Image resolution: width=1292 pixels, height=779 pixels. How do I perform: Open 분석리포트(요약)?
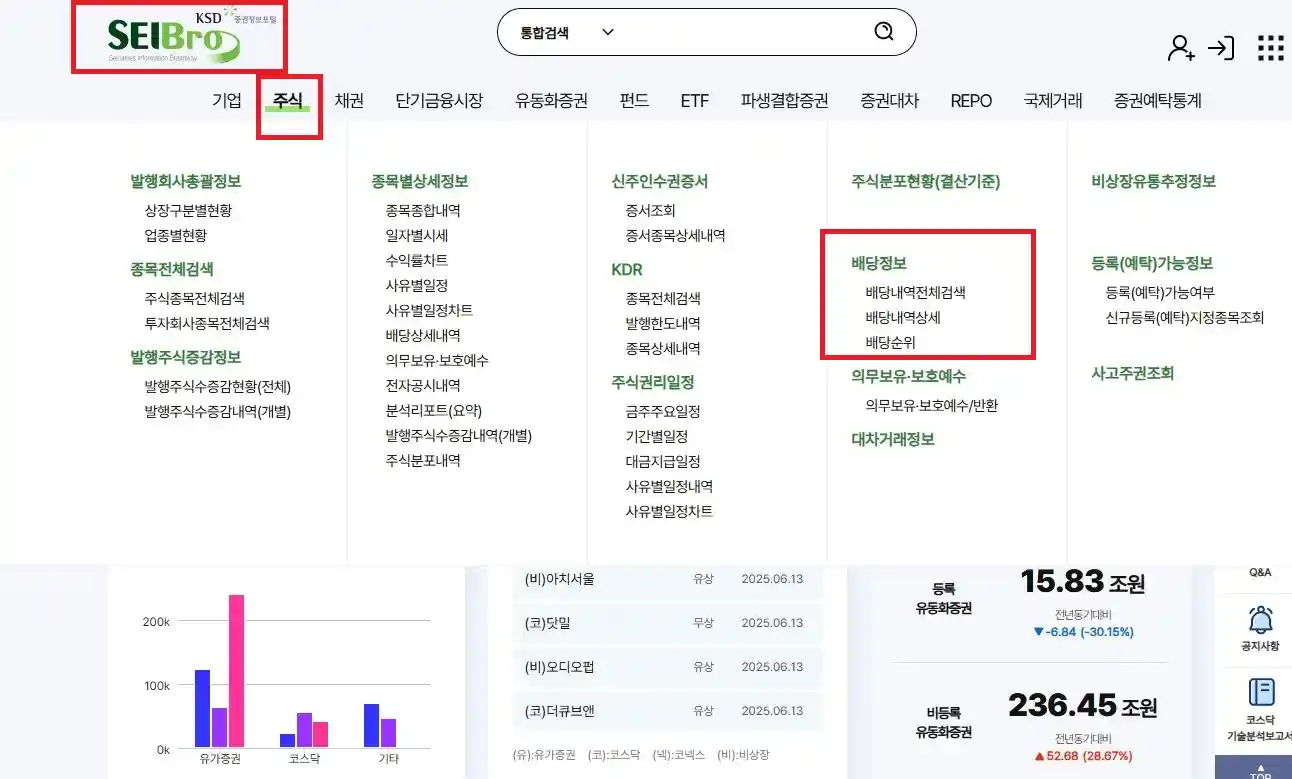pyautogui.click(x=433, y=410)
